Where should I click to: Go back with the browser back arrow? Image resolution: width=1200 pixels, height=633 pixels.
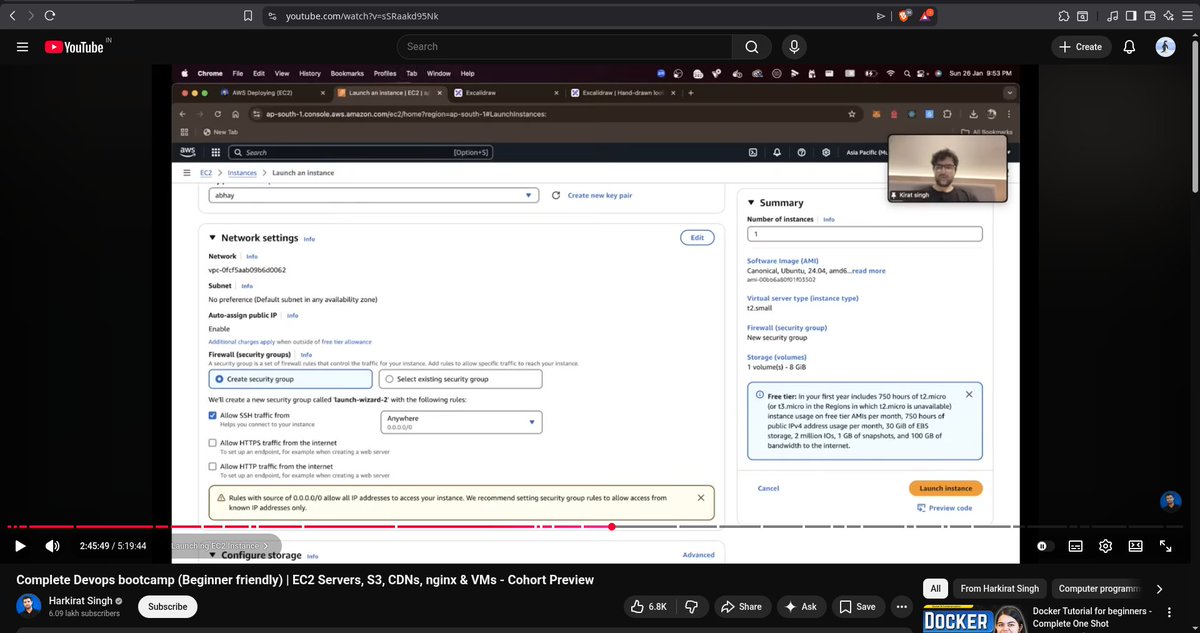point(12,15)
